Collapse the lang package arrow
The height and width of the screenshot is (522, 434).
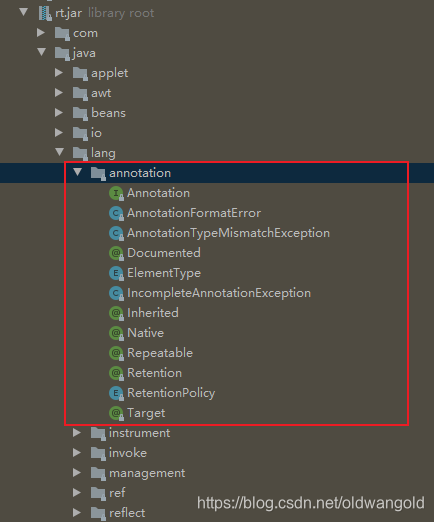click(60, 152)
